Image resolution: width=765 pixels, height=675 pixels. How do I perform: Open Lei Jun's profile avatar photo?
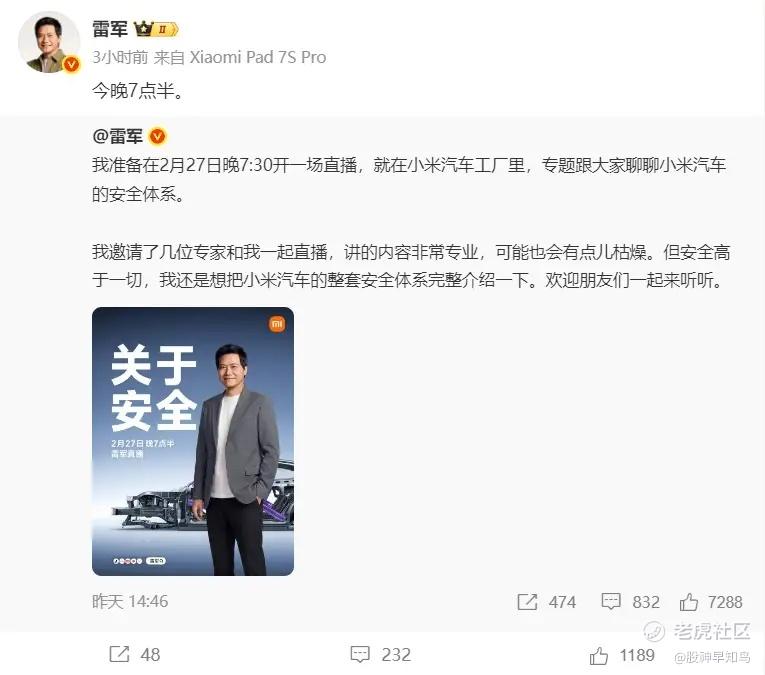pos(49,42)
